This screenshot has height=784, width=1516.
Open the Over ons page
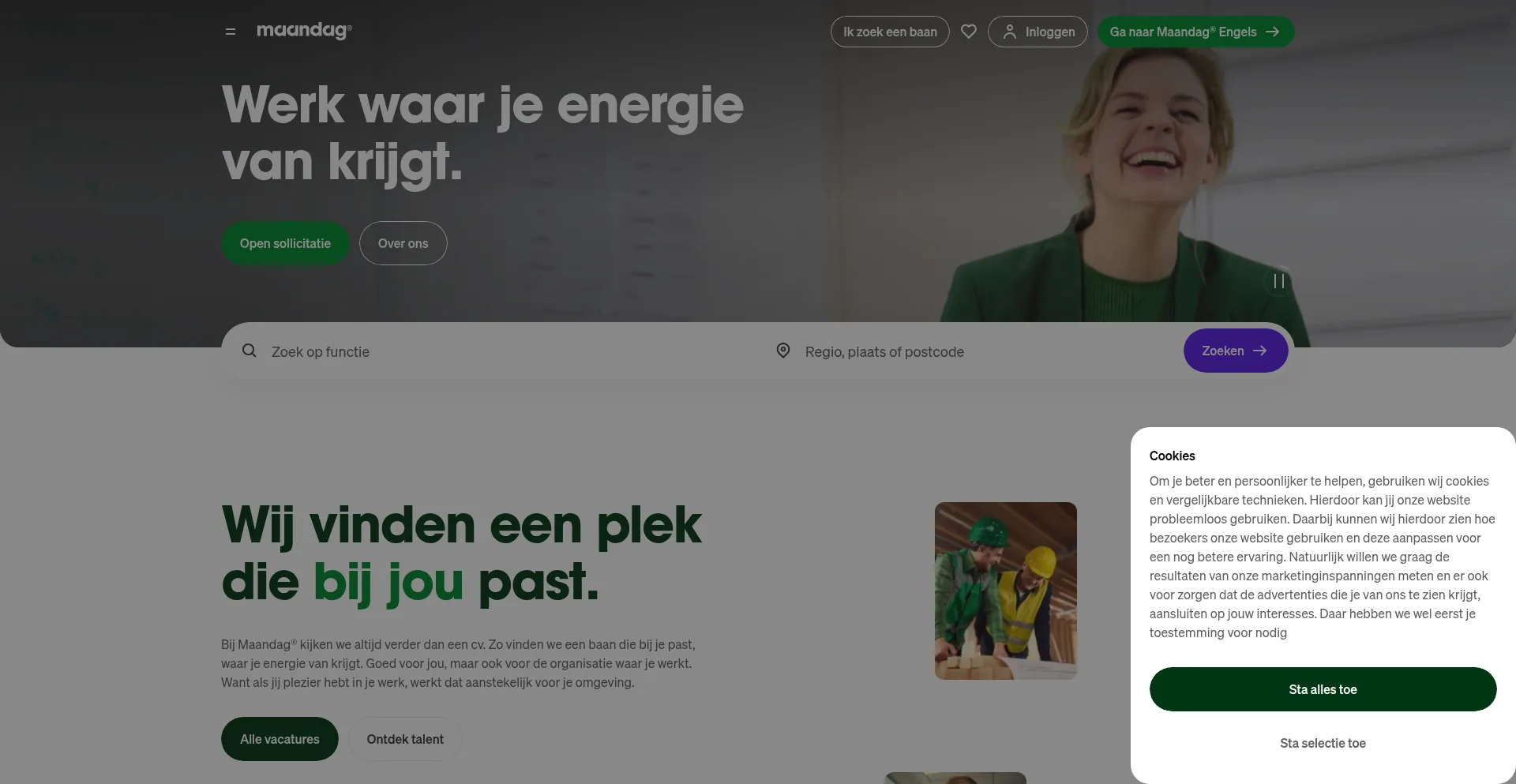[x=403, y=243]
